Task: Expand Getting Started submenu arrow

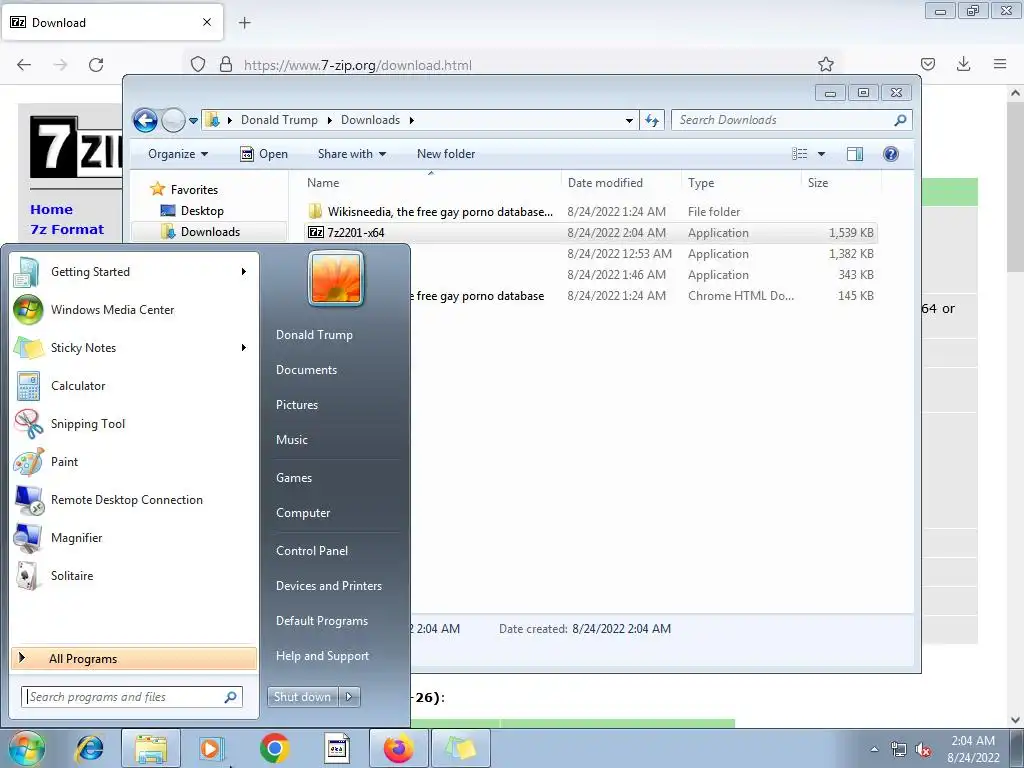Action: point(244,272)
